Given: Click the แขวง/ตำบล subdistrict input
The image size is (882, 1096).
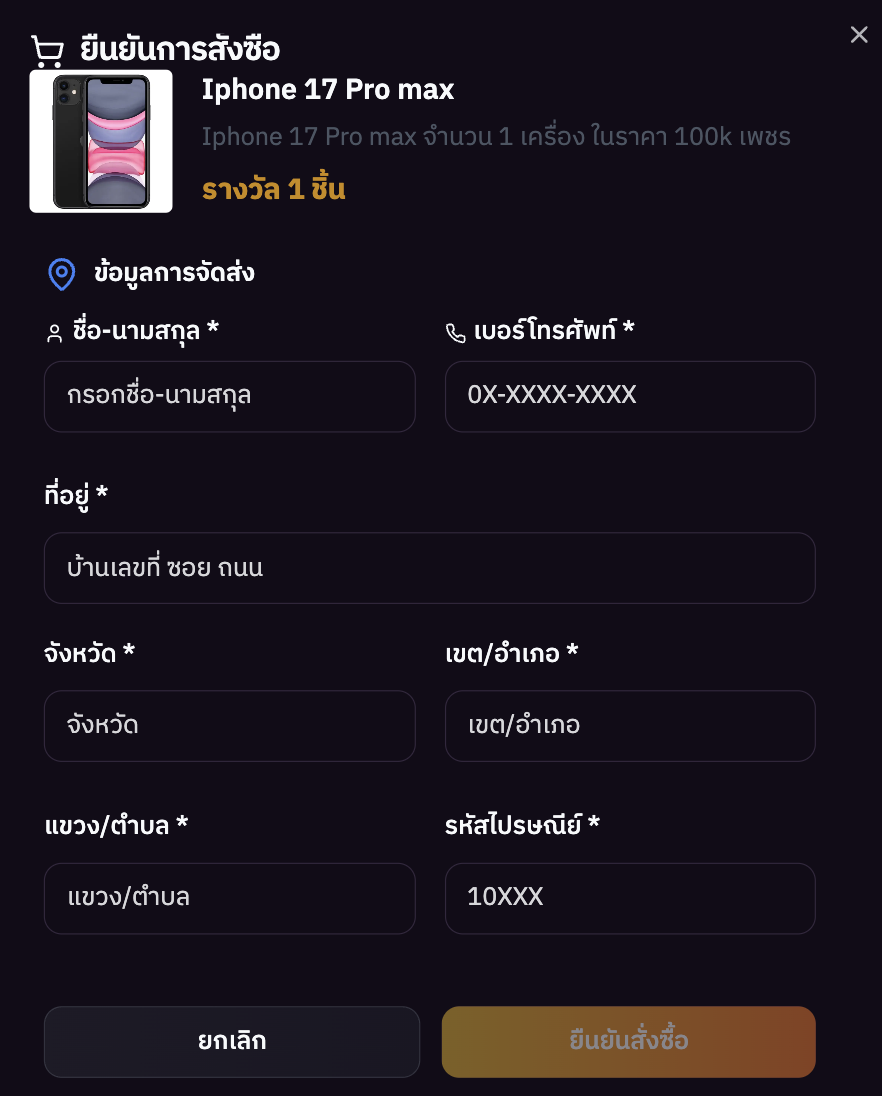Looking at the screenshot, I should (229, 898).
